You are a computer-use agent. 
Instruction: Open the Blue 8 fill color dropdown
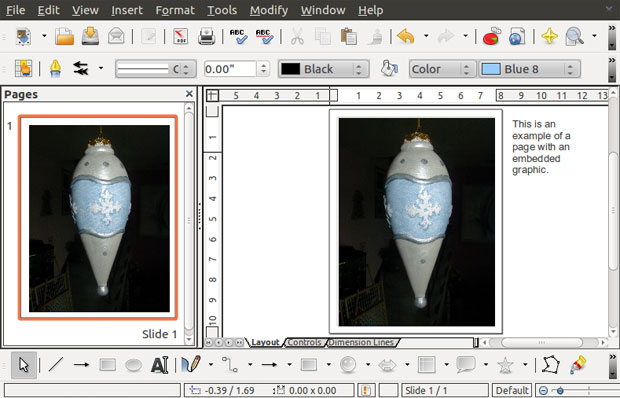530,69
